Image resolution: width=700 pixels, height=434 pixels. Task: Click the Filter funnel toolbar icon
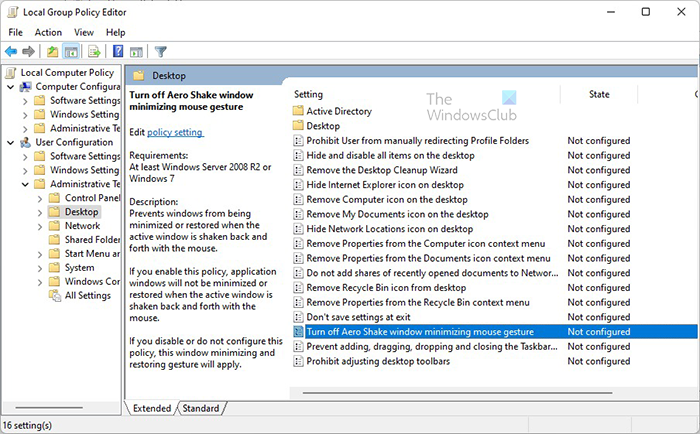[161, 52]
